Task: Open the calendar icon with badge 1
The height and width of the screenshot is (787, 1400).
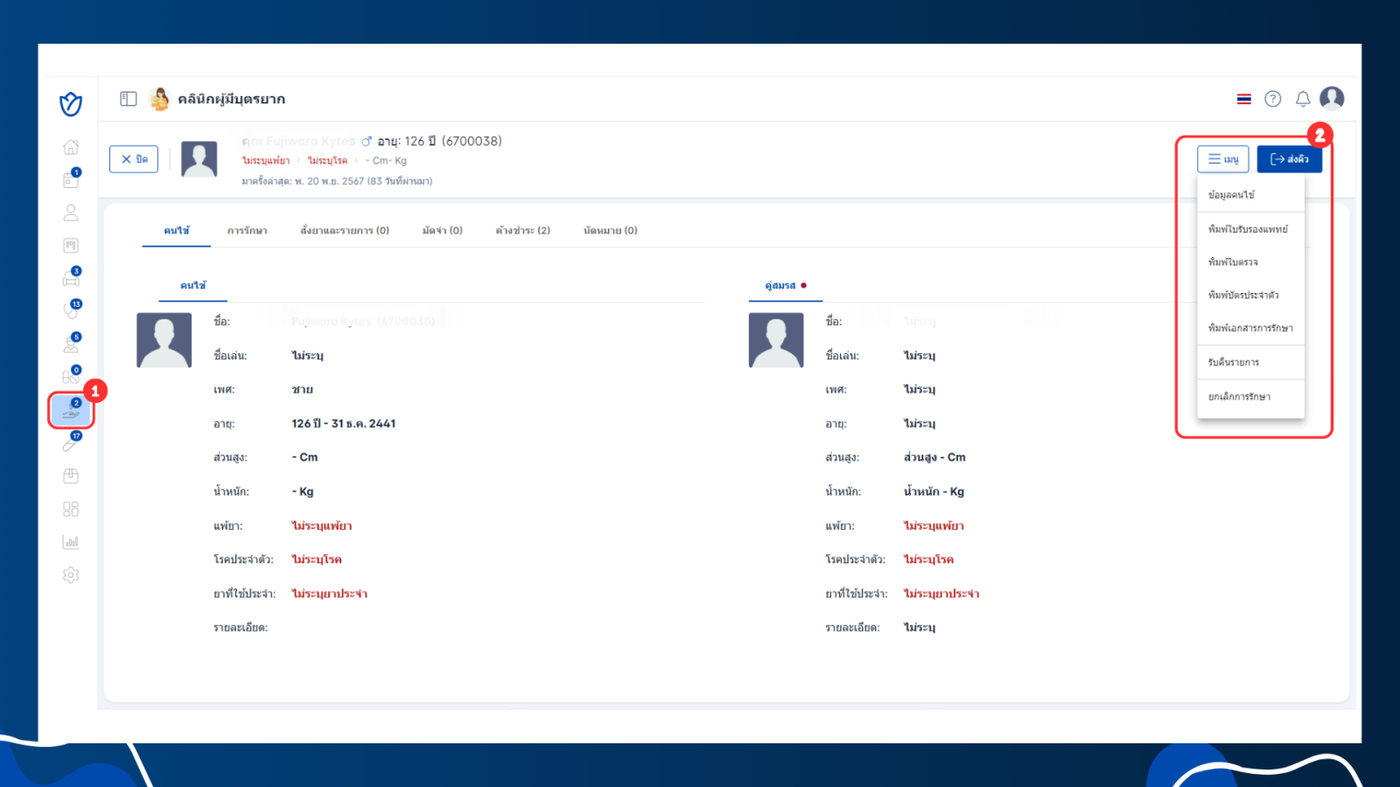Action: [x=70, y=180]
